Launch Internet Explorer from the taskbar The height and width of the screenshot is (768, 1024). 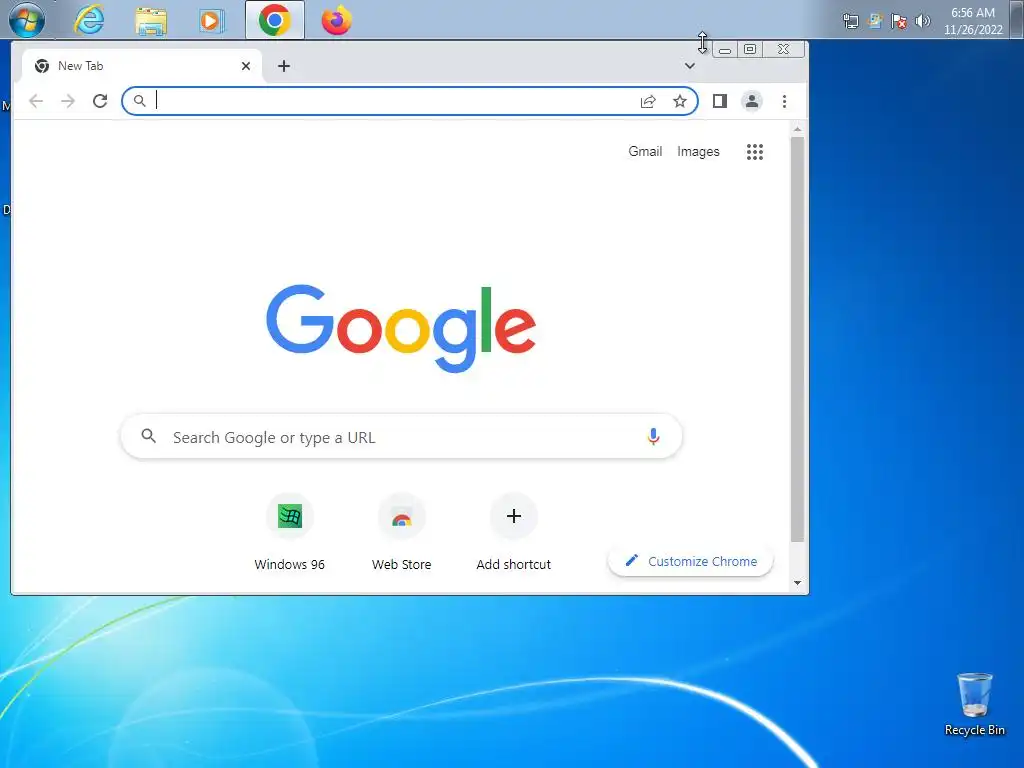(x=89, y=20)
